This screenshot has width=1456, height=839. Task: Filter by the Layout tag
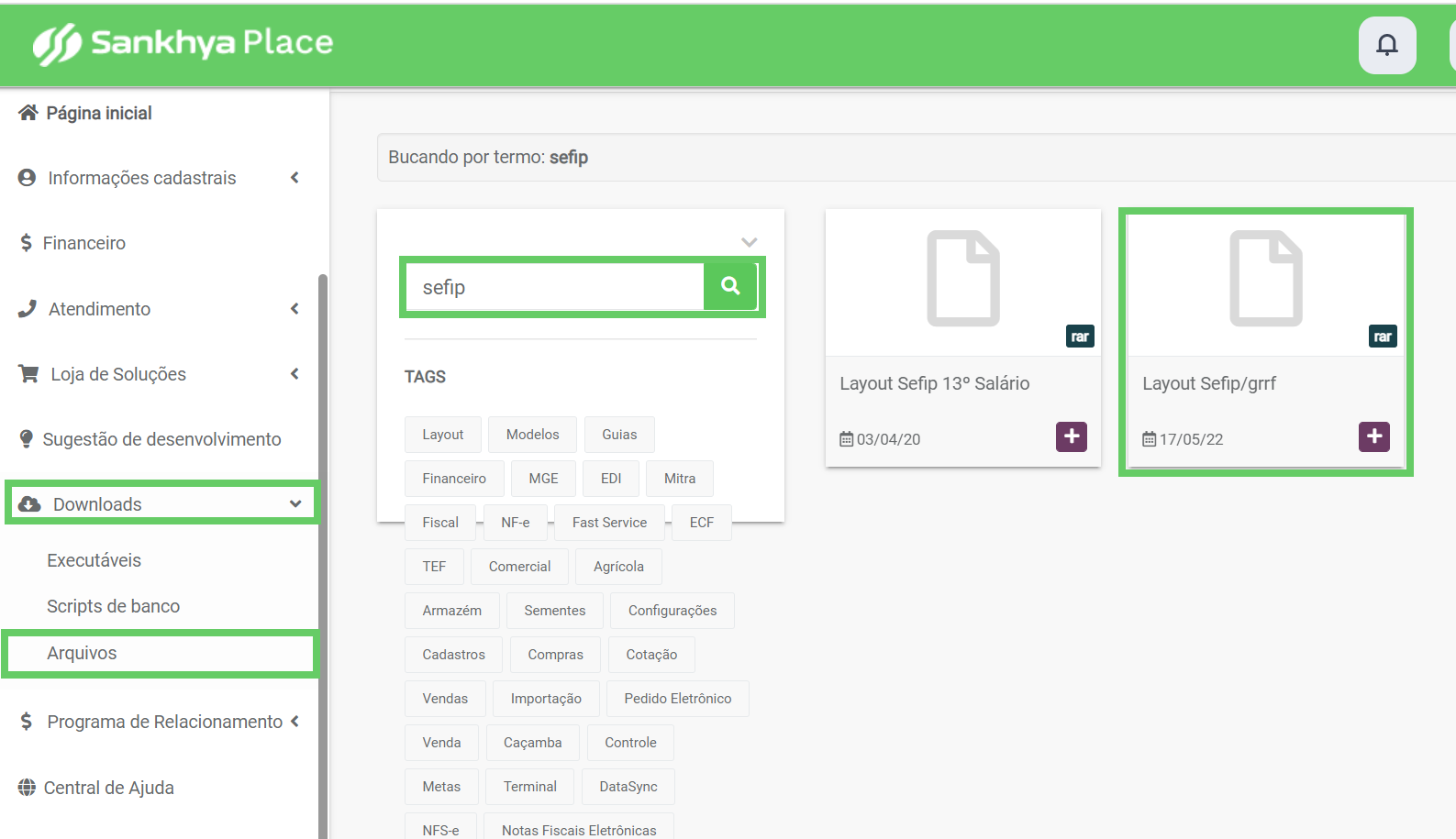443,435
